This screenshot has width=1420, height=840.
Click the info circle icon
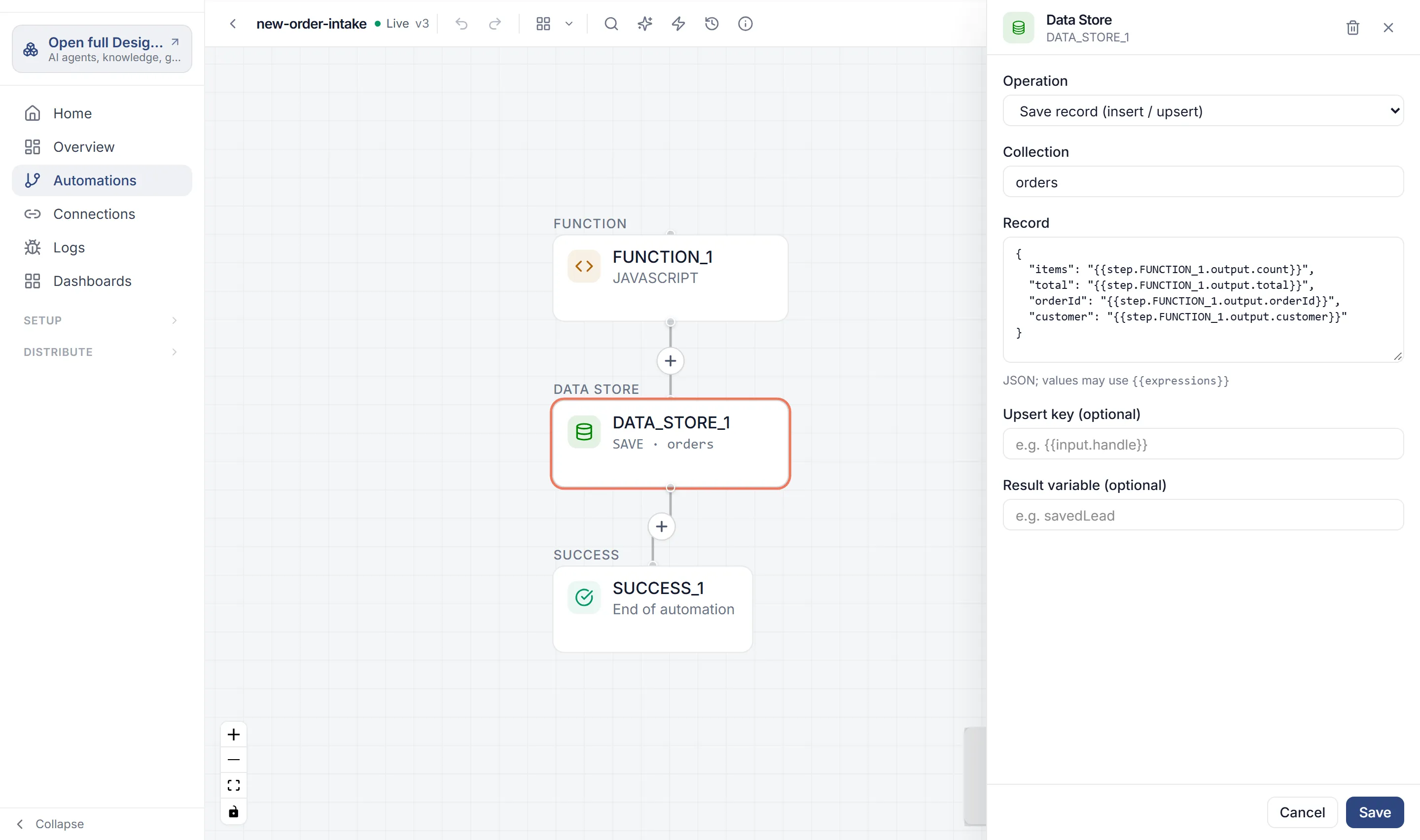(x=745, y=24)
